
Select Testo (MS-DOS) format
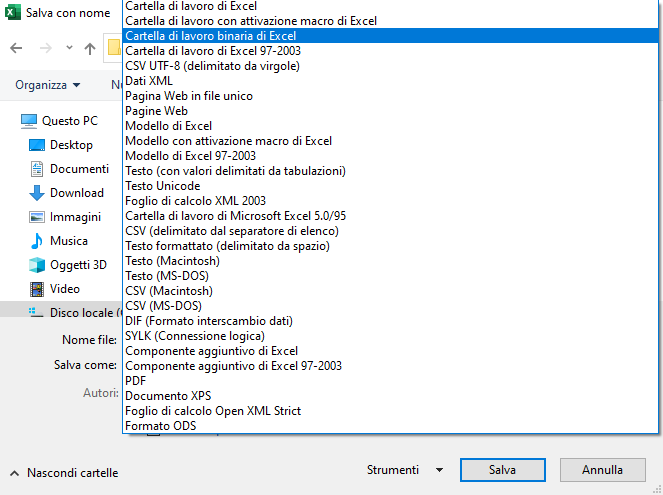390,276
